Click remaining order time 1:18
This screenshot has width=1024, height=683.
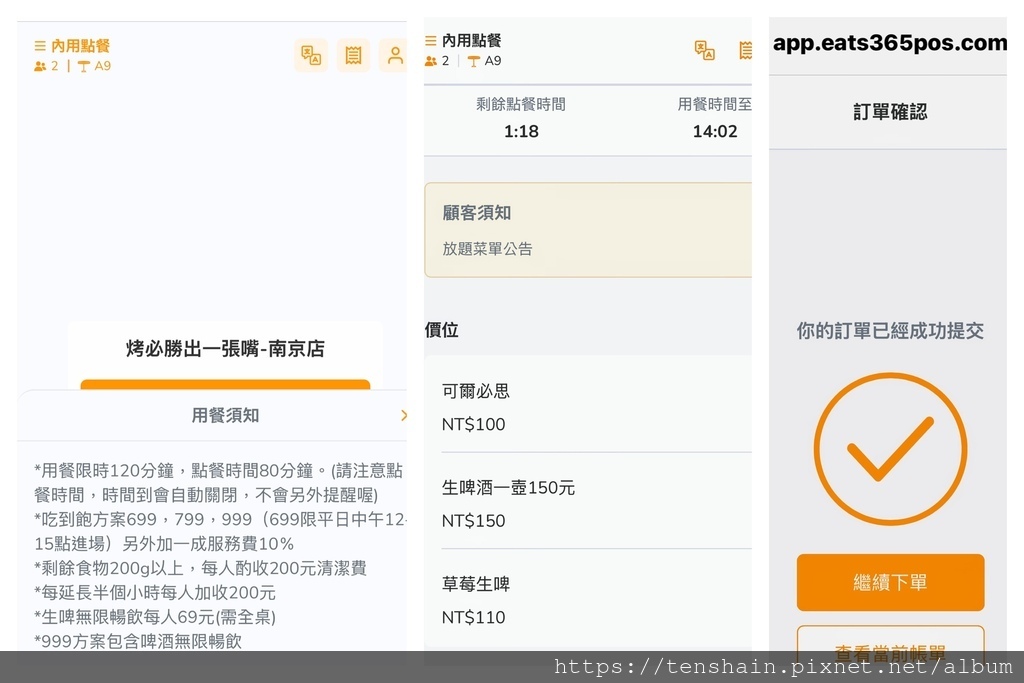coord(521,131)
